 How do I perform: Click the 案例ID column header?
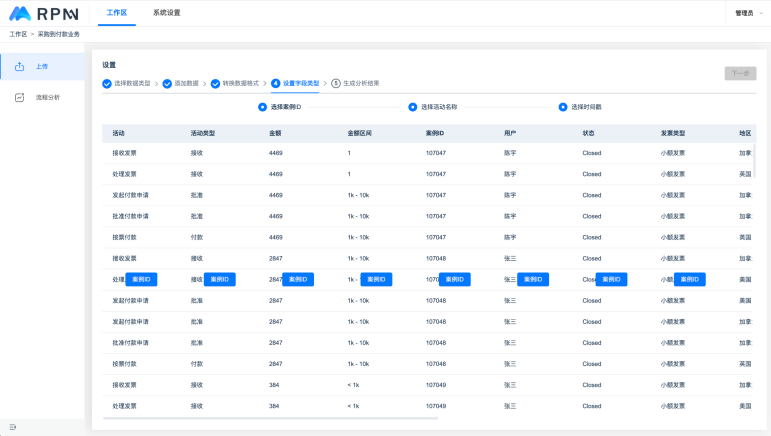435,133
